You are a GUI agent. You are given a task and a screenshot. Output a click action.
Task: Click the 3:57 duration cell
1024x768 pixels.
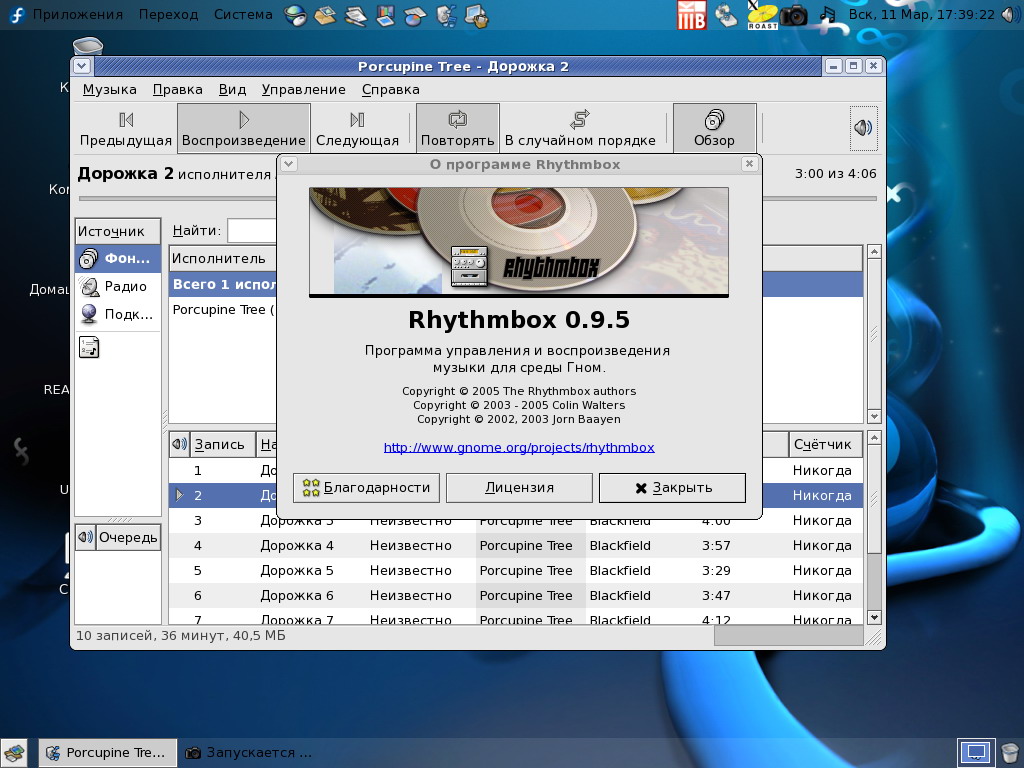pyautogui.click(x=716, y=545)
